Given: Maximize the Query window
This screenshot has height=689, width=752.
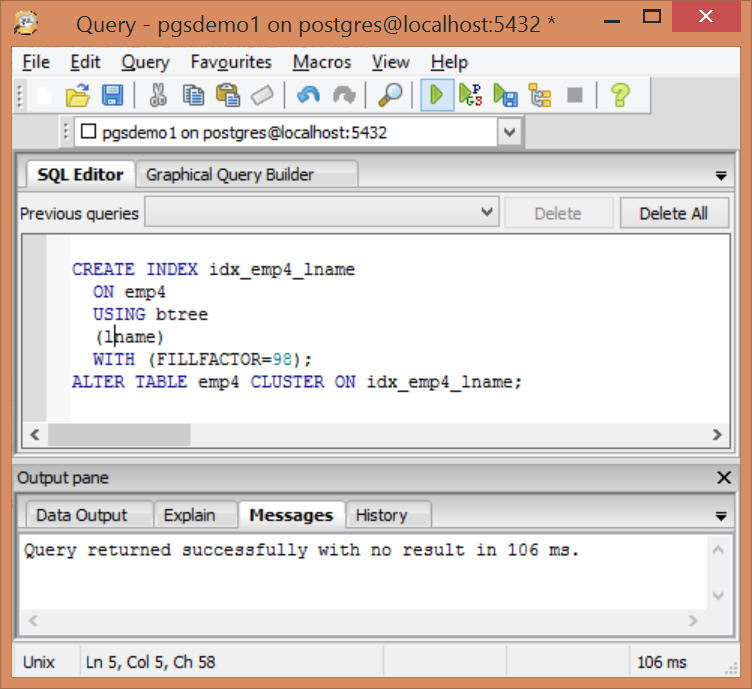Looking at the screenshot, I should pyautogui.click(x=651, y=17).
